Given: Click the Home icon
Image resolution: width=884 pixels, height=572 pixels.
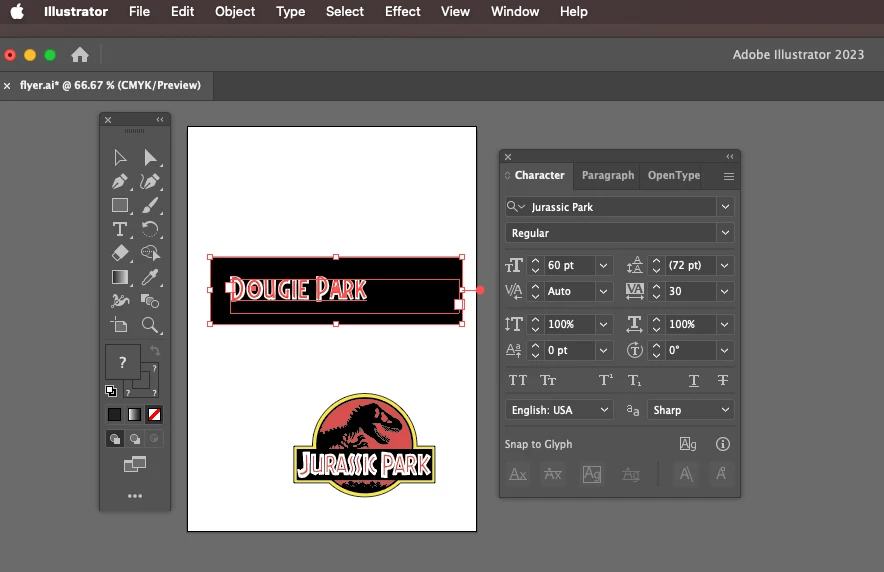Looking at the screenshot, I should coord(80,55).
